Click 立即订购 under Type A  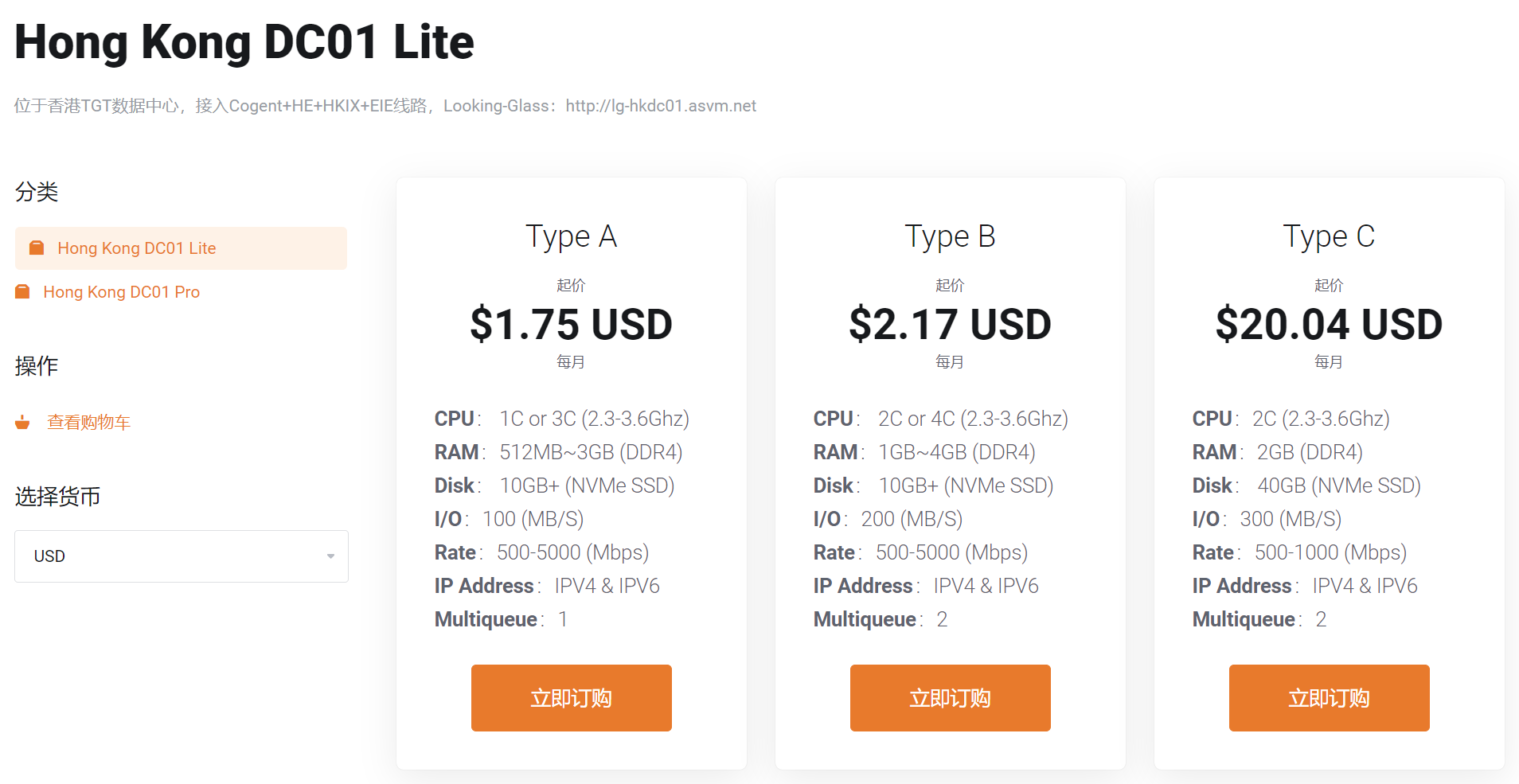pyautogui.click(x=571, y=697)
